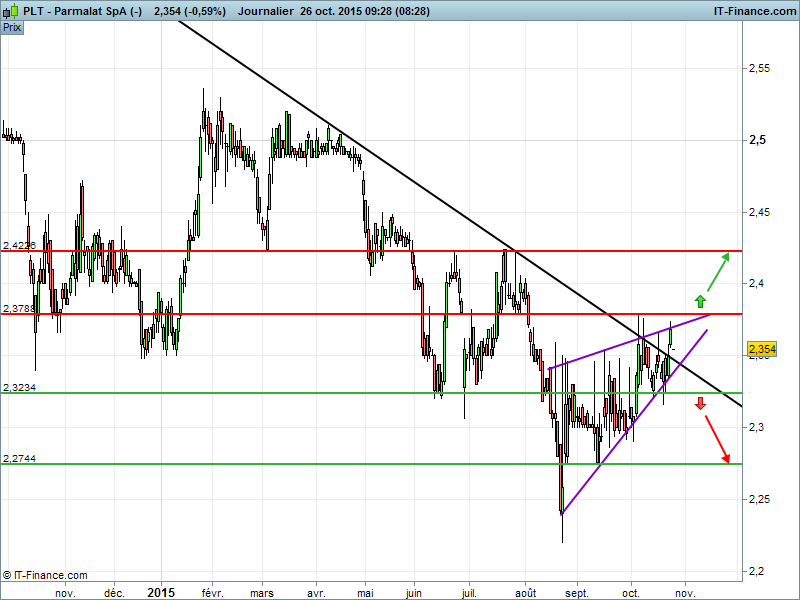
Task: Click the 2,55 price axis label
Action: tap(759, 68)
